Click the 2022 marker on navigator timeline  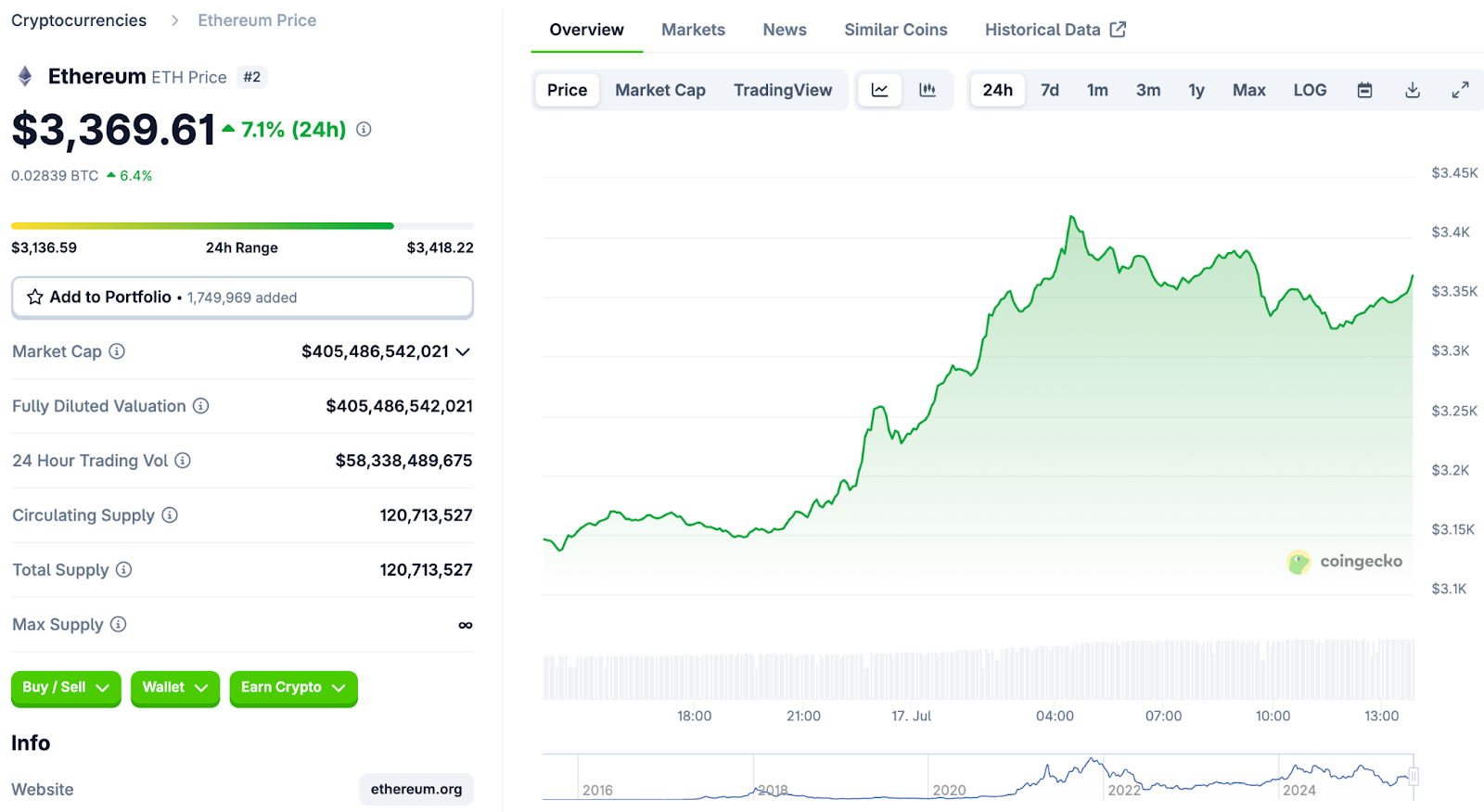[1124, 790]
